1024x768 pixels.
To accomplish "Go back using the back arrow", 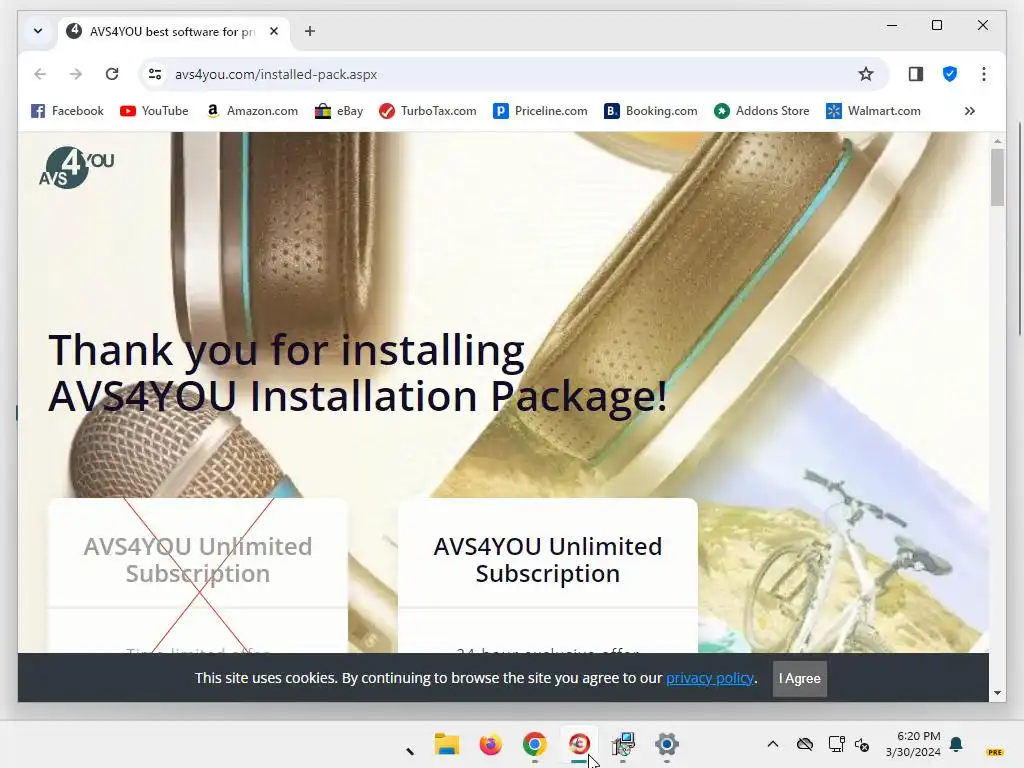I will [40, 74].
